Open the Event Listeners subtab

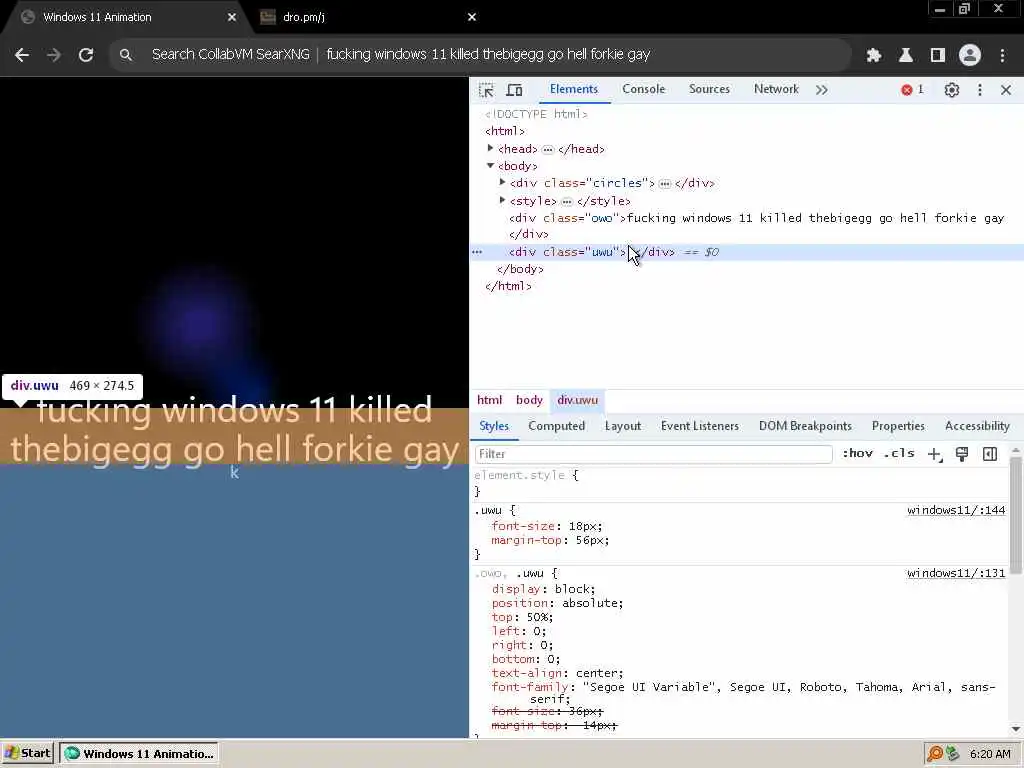point(699,426)
